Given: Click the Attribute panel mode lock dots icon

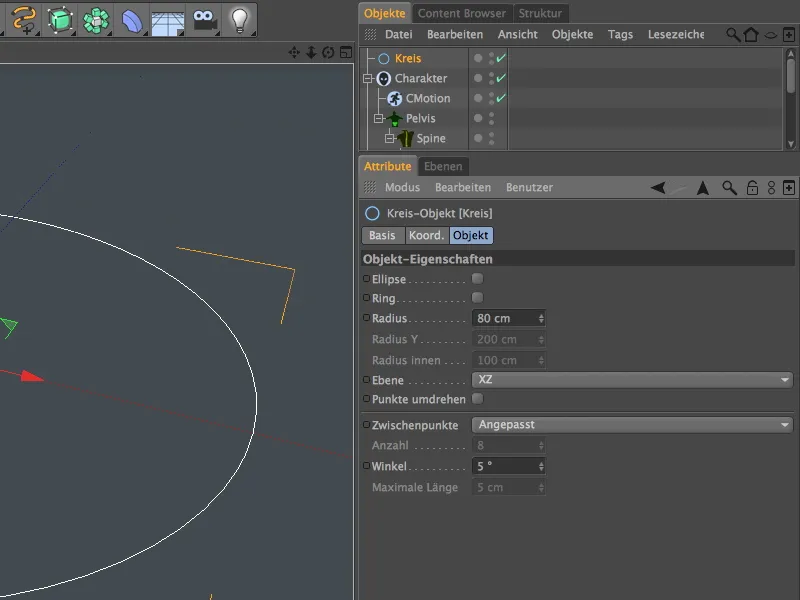Looking at the screenshot, I should 771,188.
